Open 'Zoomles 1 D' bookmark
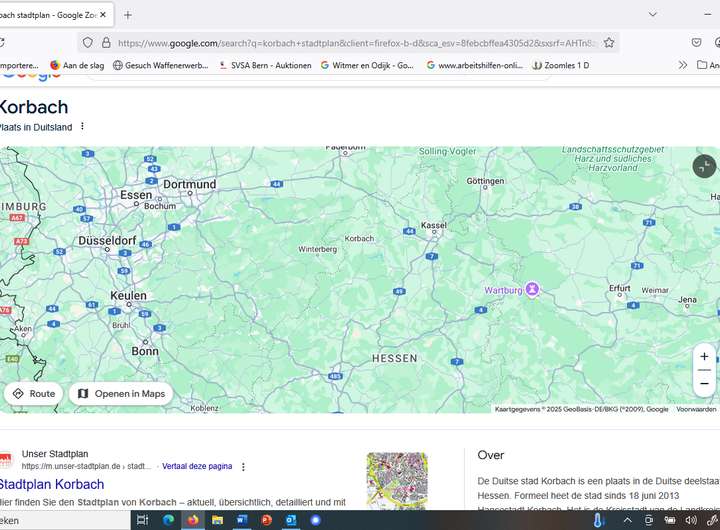The height and width of the screenshot is (530, 720). [561, 65]
